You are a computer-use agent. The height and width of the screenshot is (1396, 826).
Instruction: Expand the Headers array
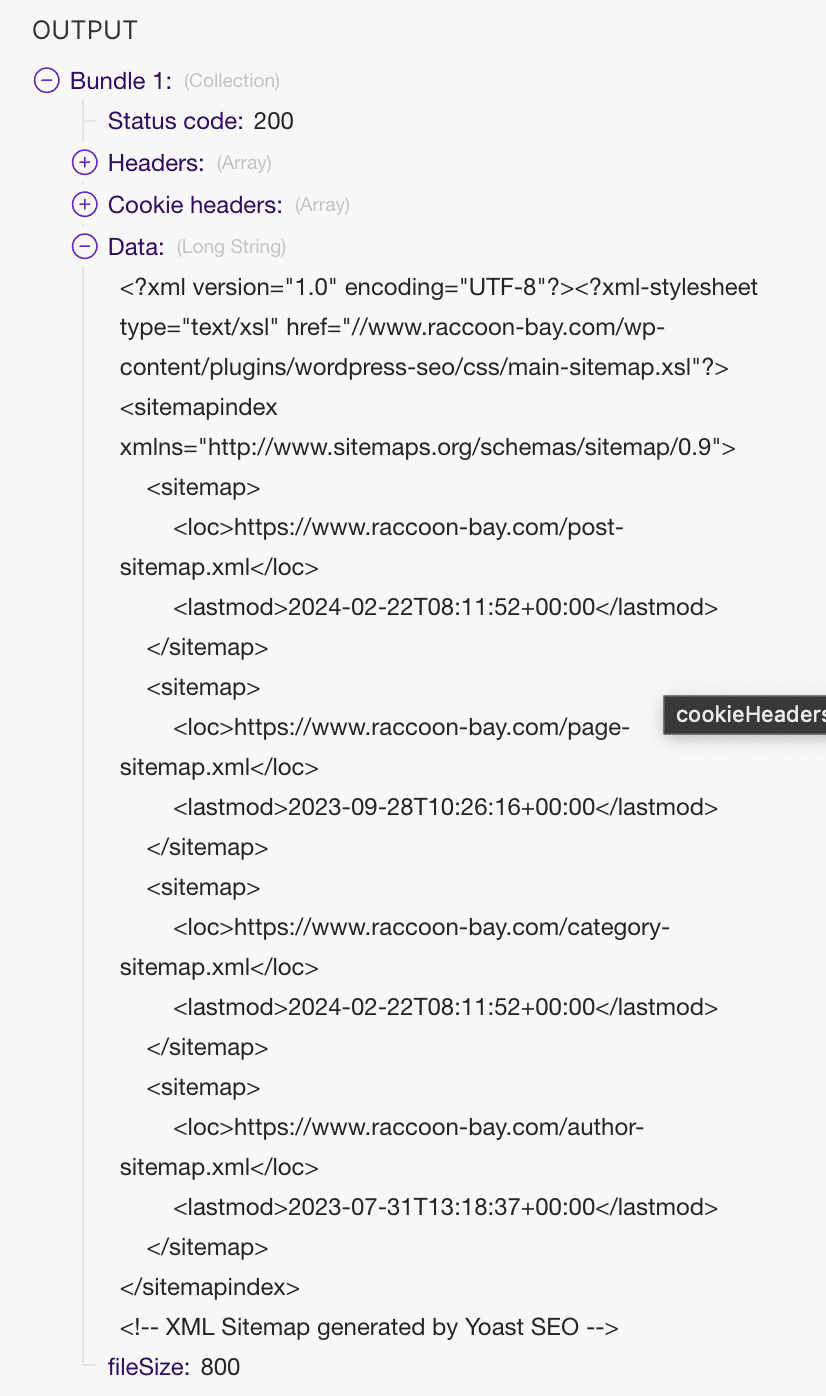pyautogui.click(x=85, y=163)
